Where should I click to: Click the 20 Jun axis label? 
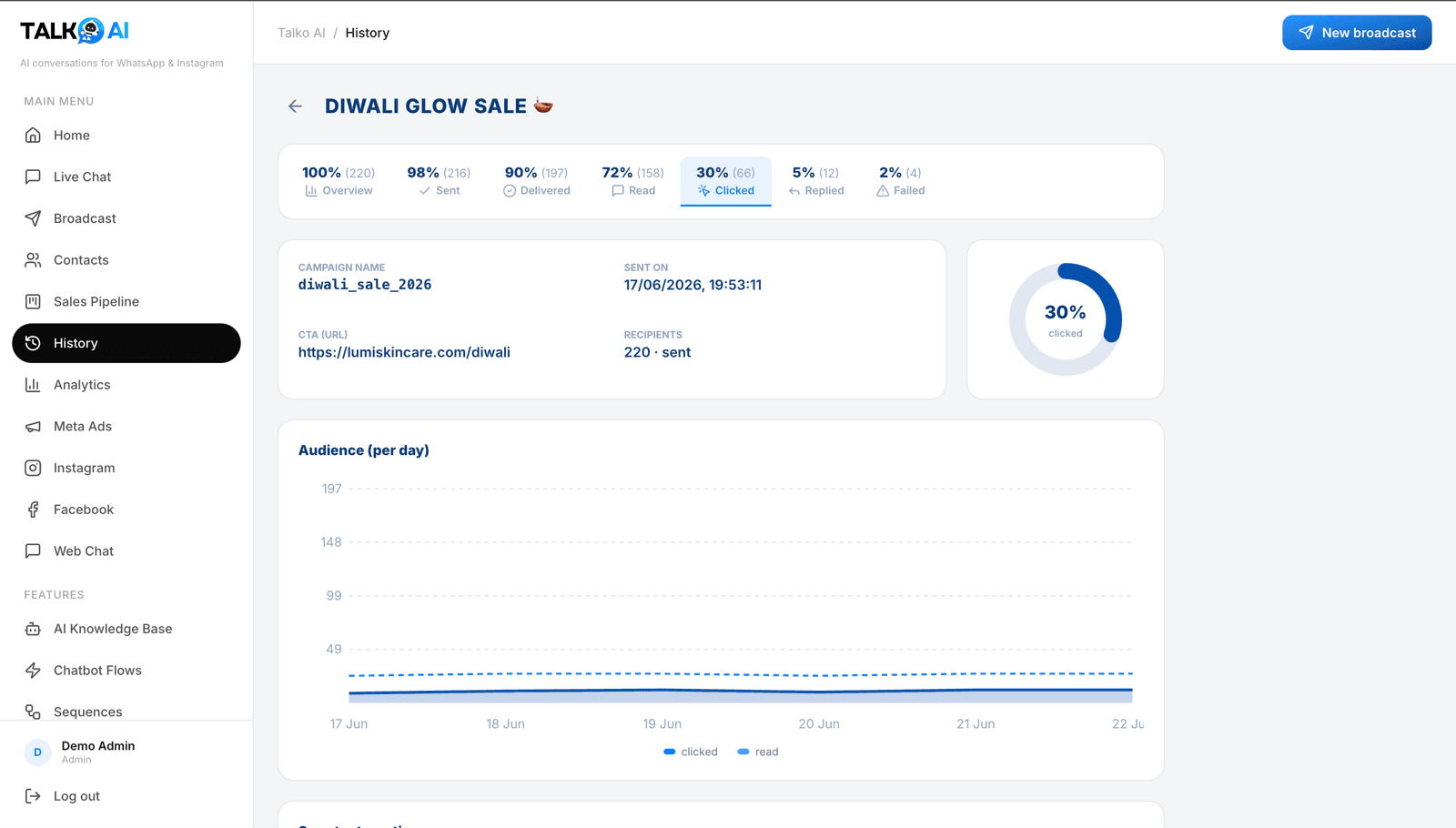coord(819,724)
